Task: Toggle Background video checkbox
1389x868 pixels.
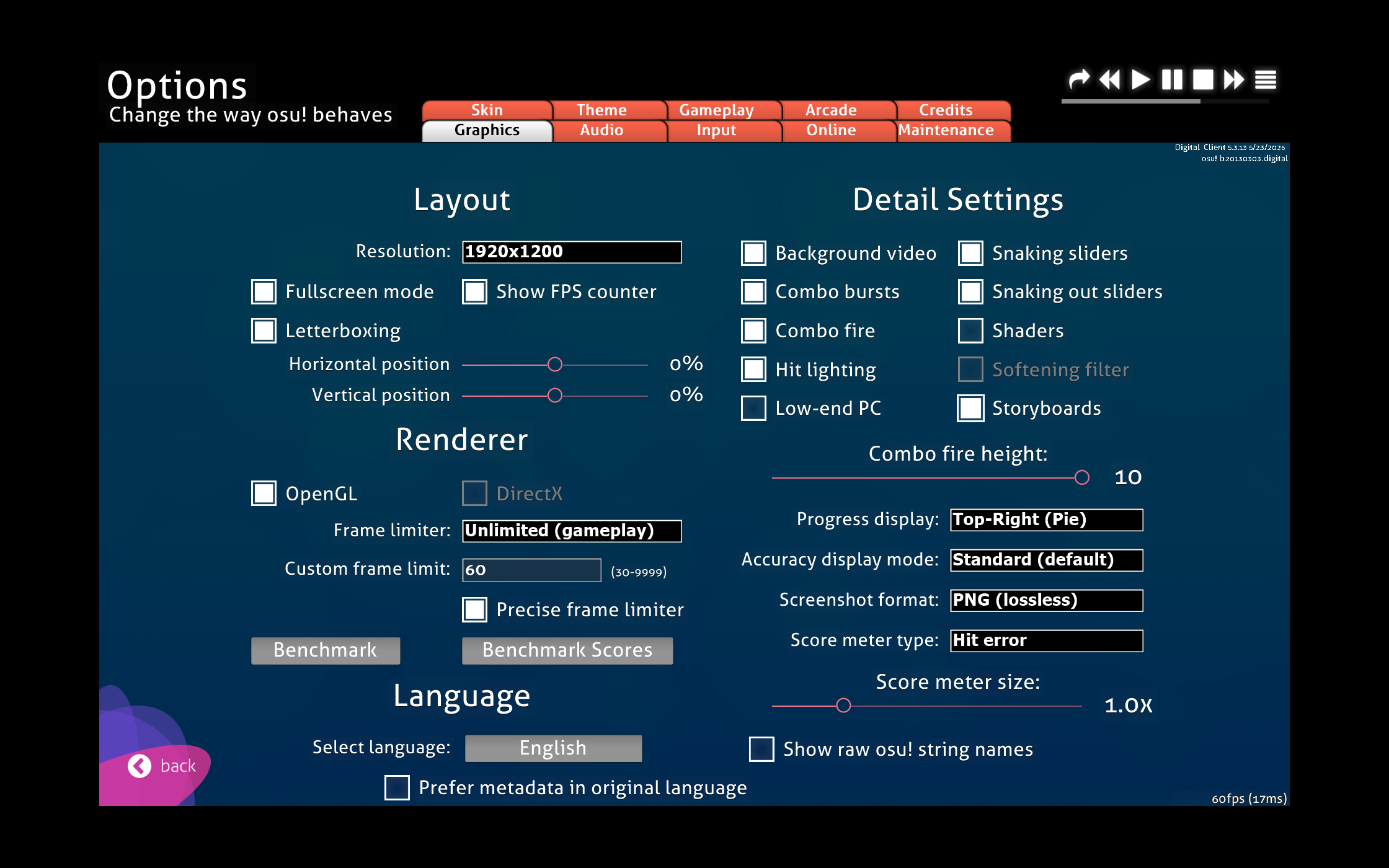Action: pyautogui.click(x=754, y=253)
